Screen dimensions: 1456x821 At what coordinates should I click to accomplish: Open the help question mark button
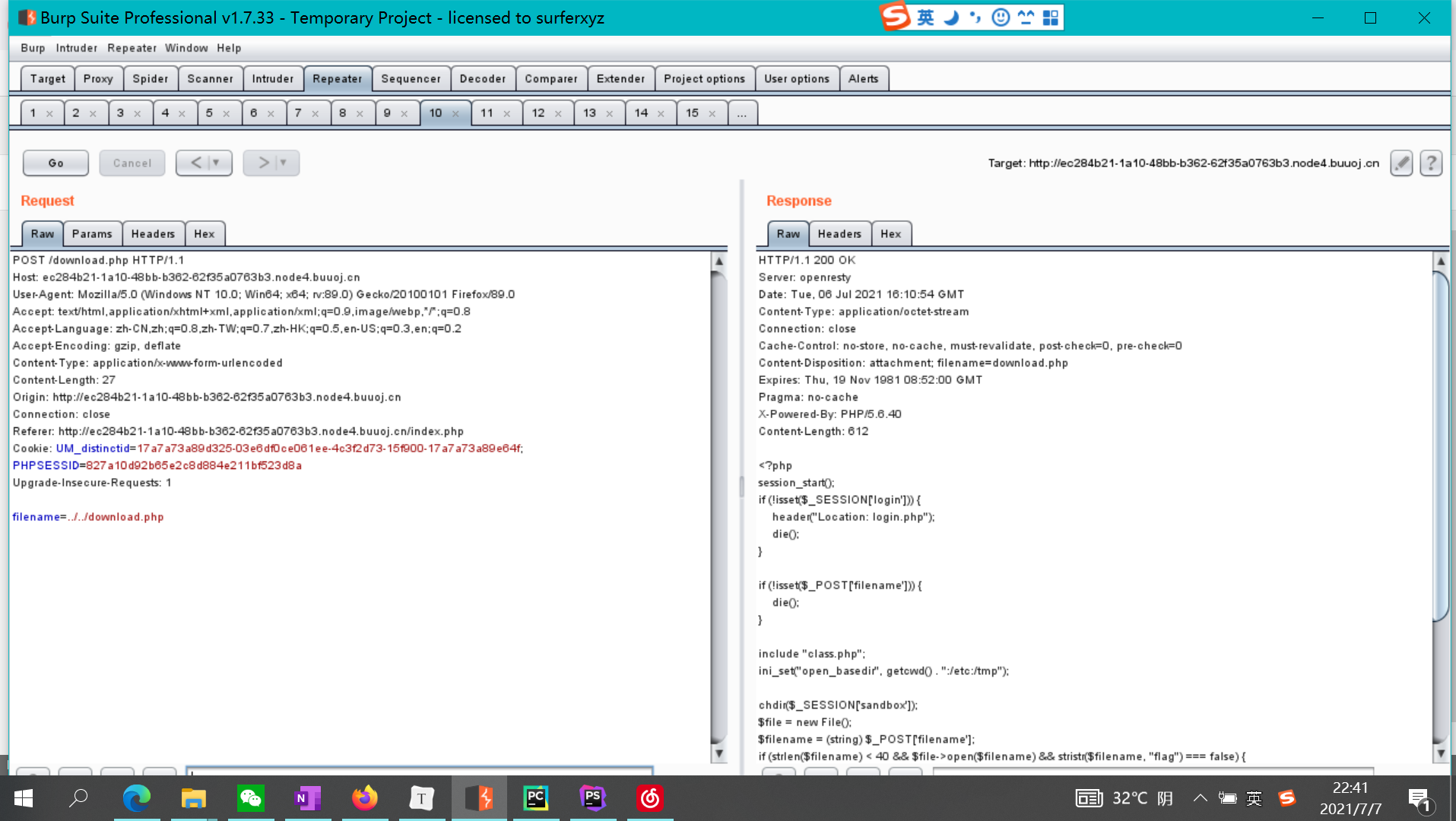(x=1431, y=163)
